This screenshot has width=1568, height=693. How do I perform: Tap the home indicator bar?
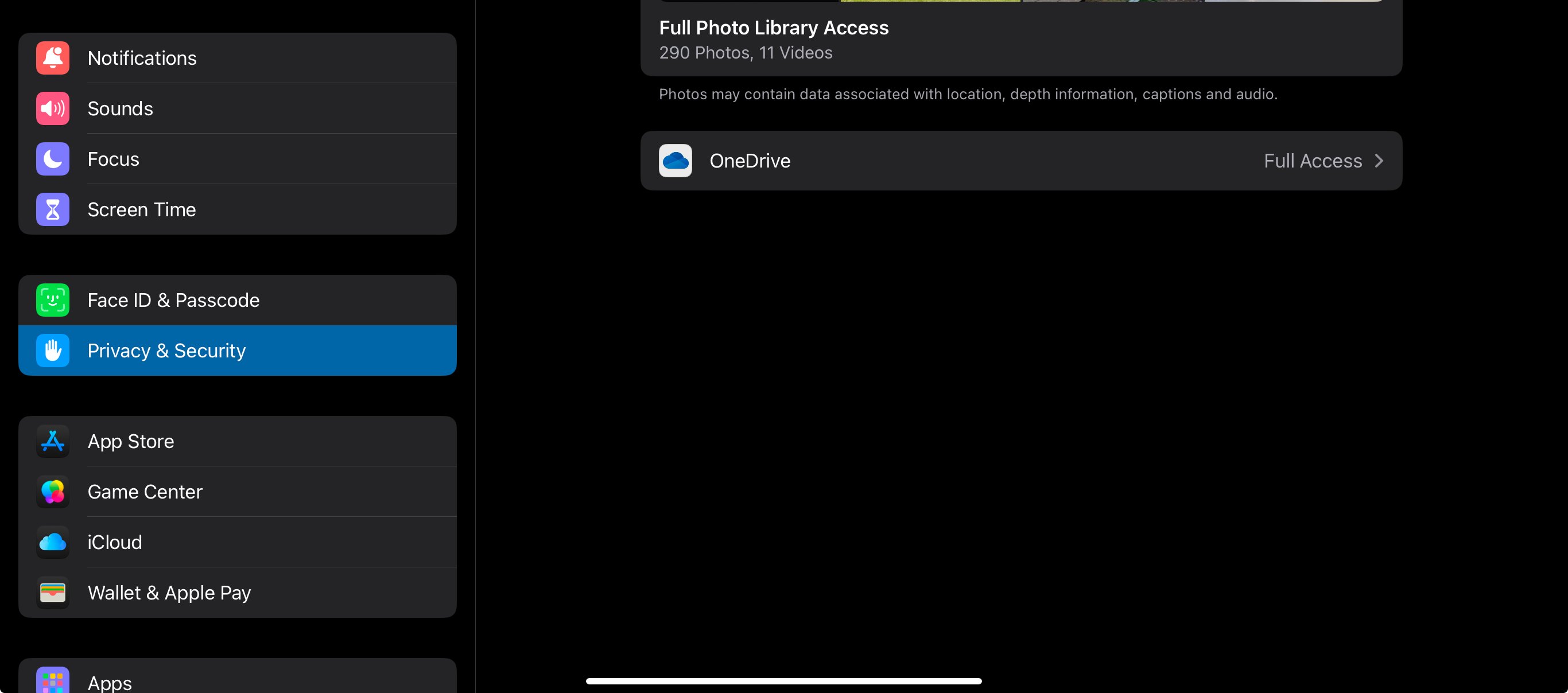(x=783, y=681)
